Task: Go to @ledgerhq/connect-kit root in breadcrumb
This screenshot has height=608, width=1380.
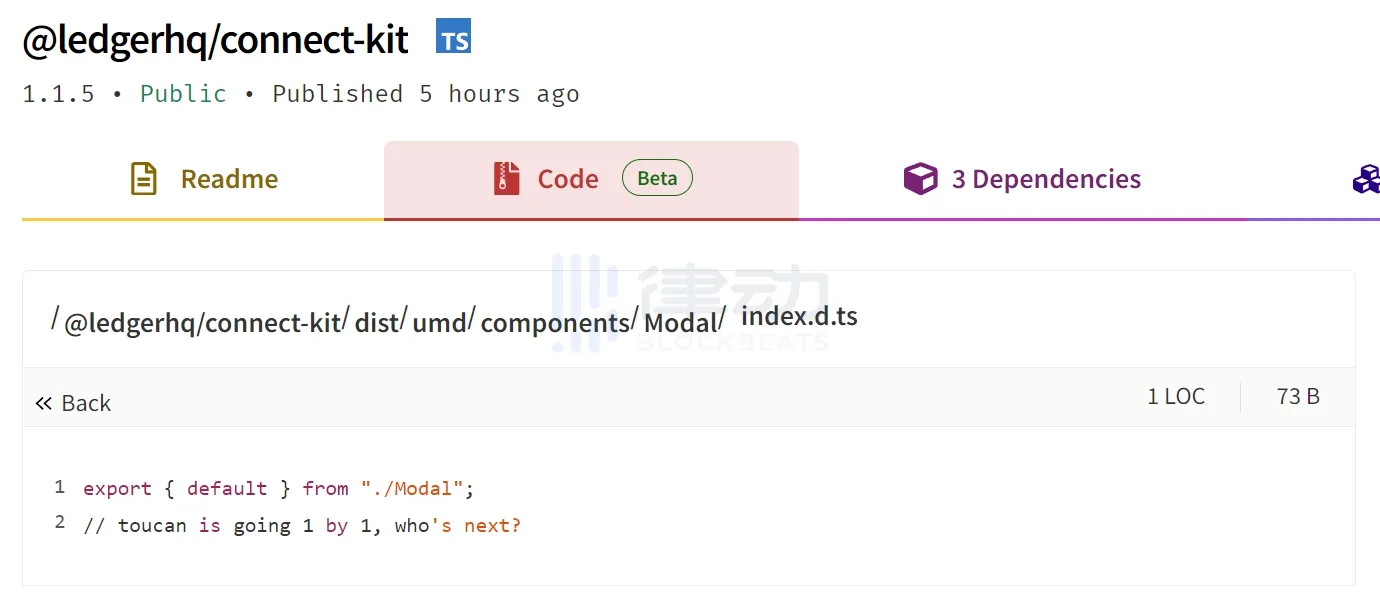Action: click(202, 323)
